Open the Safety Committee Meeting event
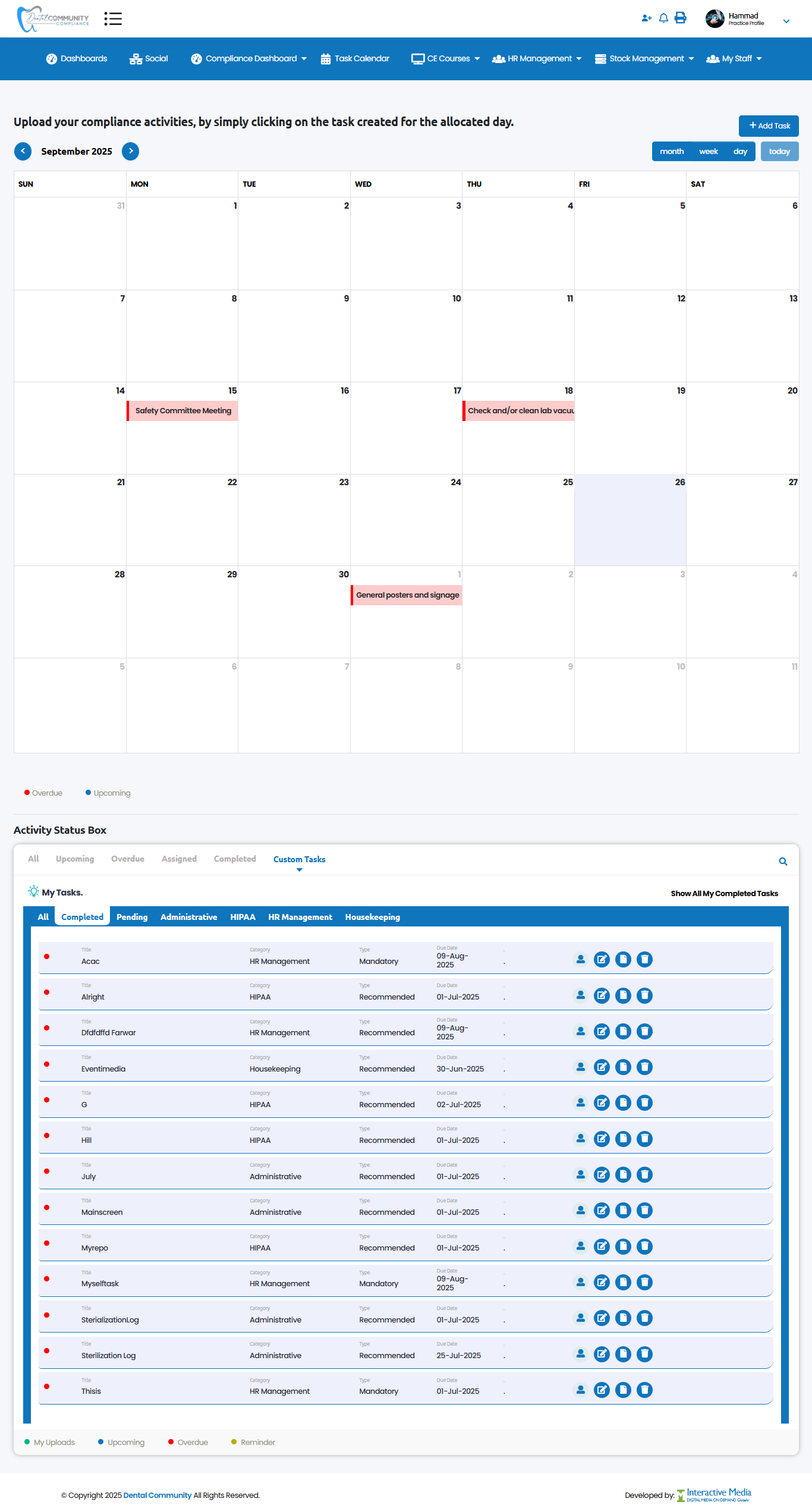Image resolution: width=812 pixels, height=1508 pixels. (182, 411)
